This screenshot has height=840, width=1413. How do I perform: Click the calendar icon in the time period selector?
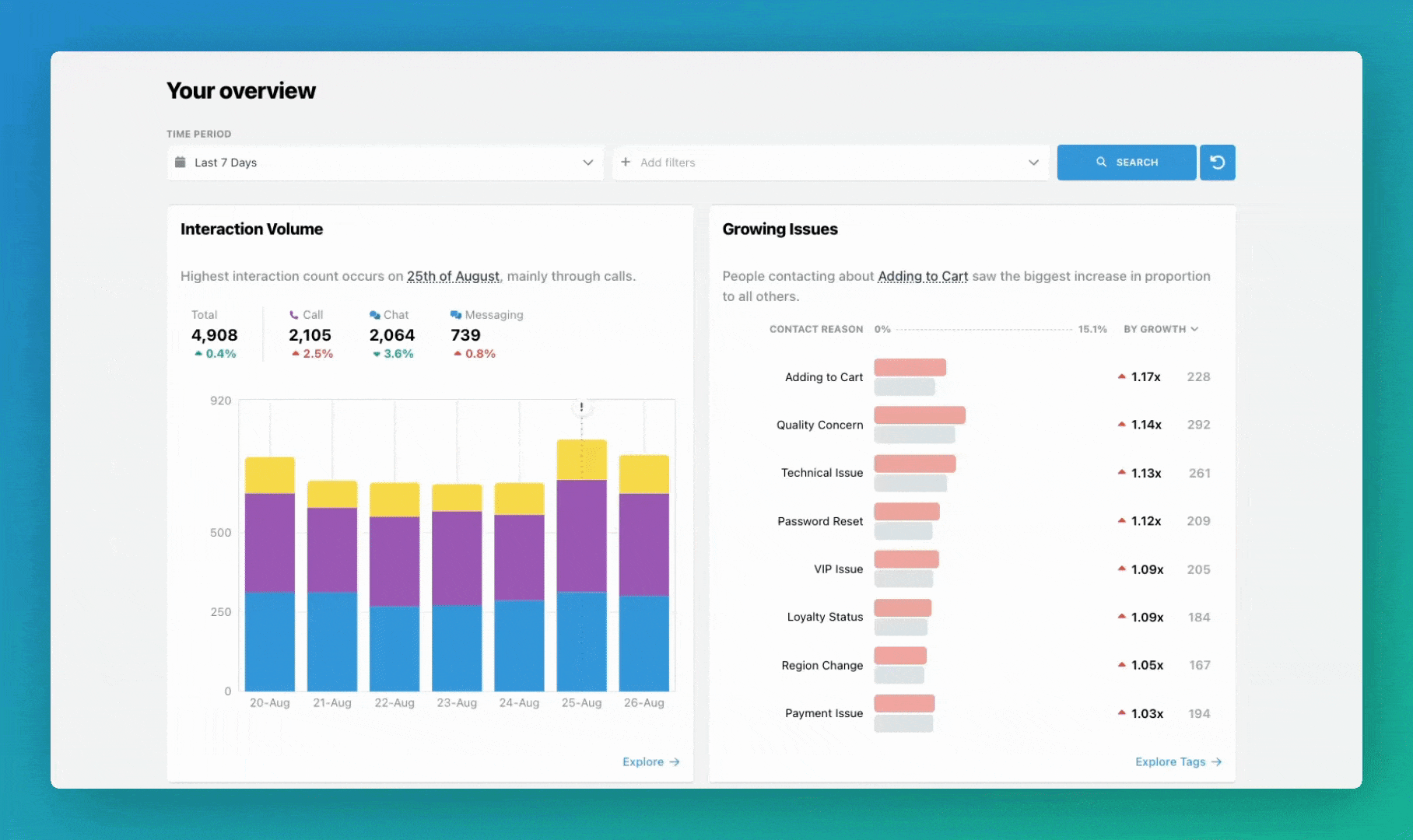pos(181,162)
